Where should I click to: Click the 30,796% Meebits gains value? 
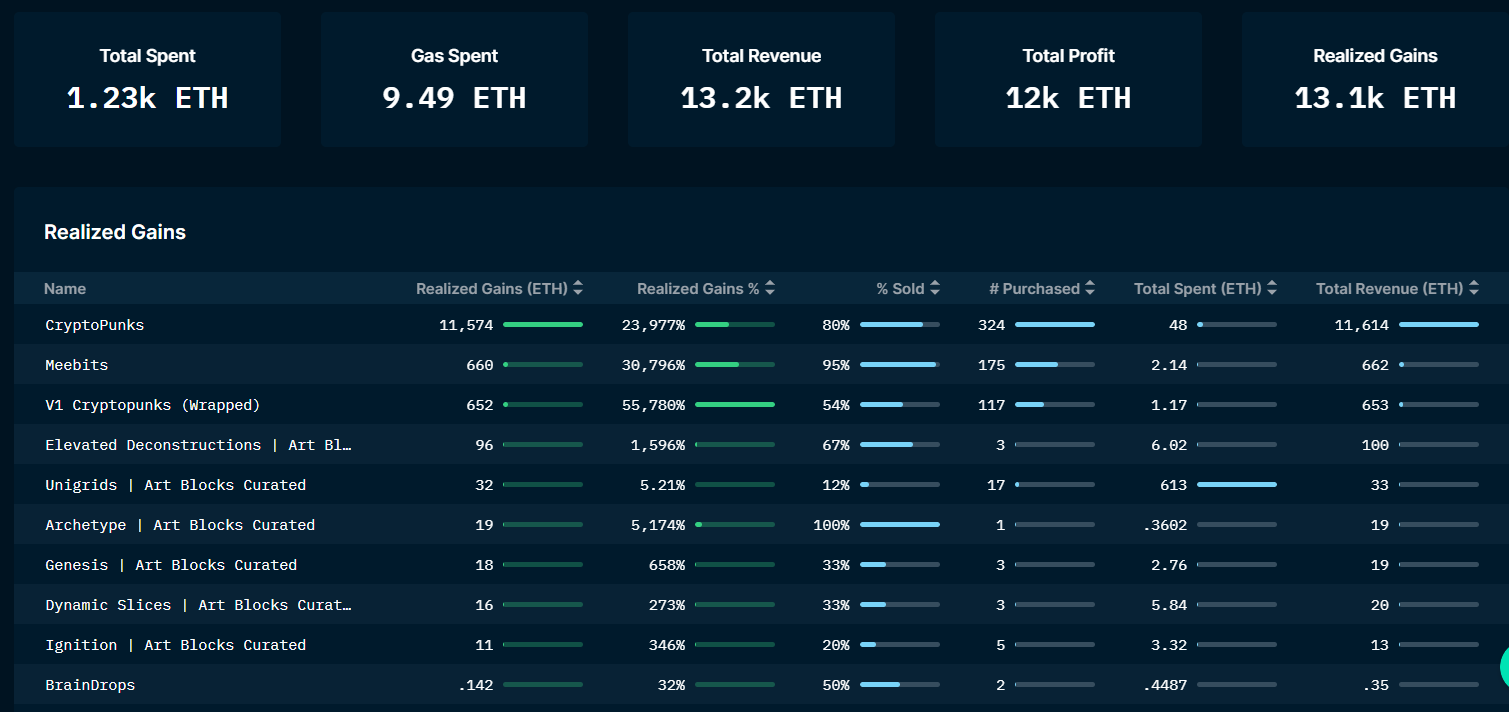pyautogui.click(x=653, y=365)
